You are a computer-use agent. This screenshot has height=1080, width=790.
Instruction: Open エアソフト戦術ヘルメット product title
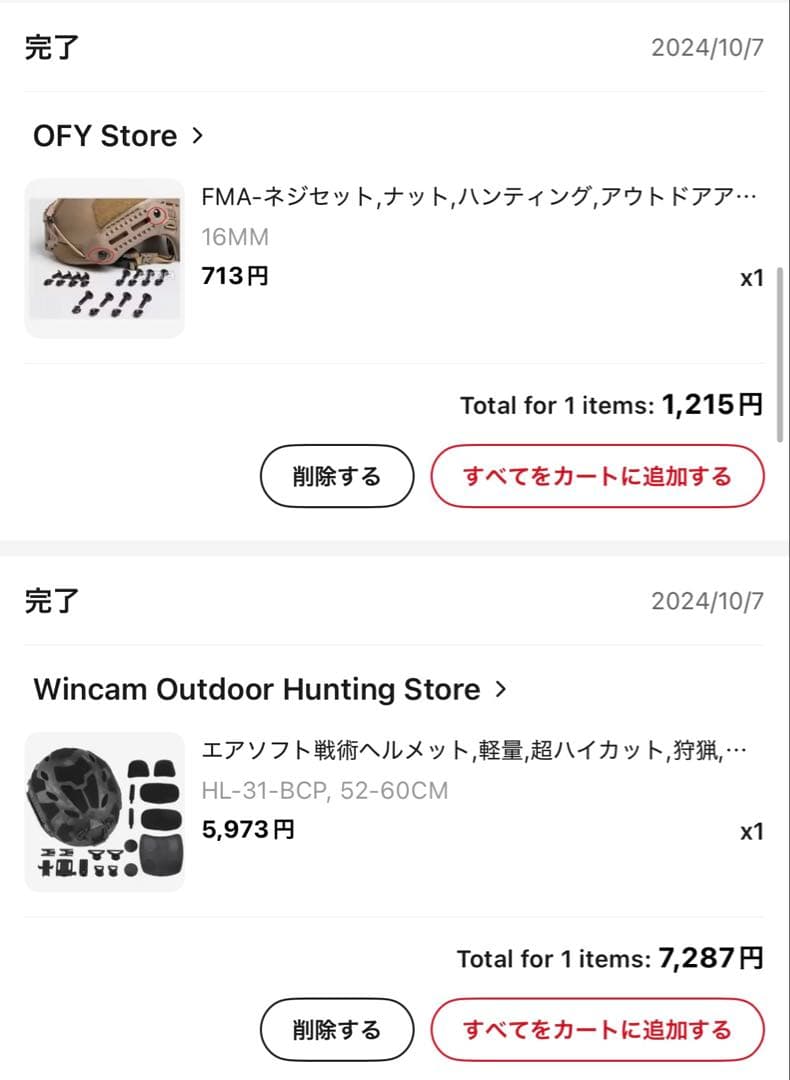(478, 751)
